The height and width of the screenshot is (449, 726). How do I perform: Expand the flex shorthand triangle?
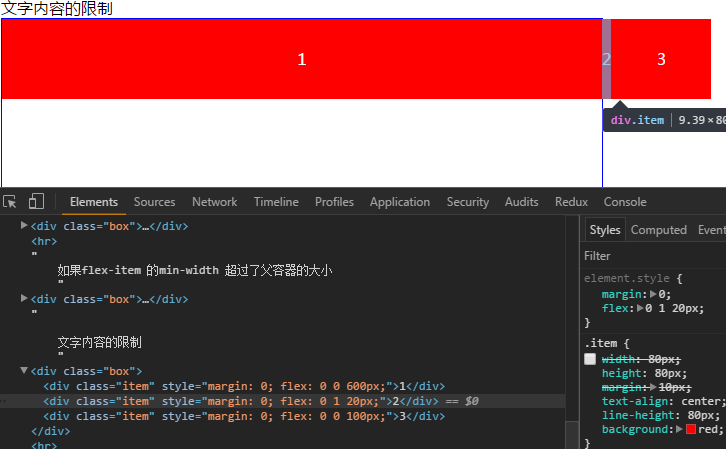(x=640, y=308)
